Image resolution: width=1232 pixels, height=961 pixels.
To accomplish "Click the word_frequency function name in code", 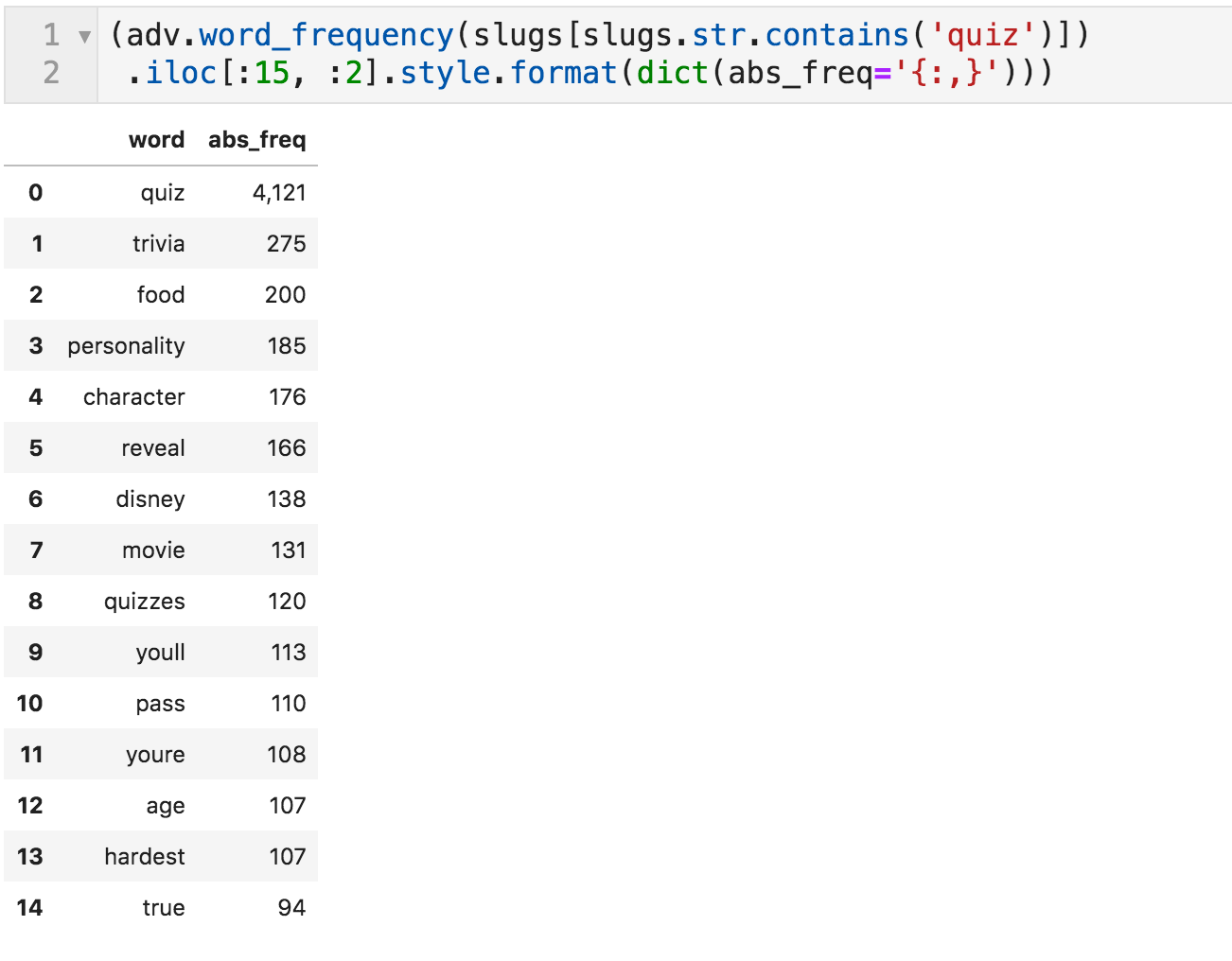I will [326, 35].
